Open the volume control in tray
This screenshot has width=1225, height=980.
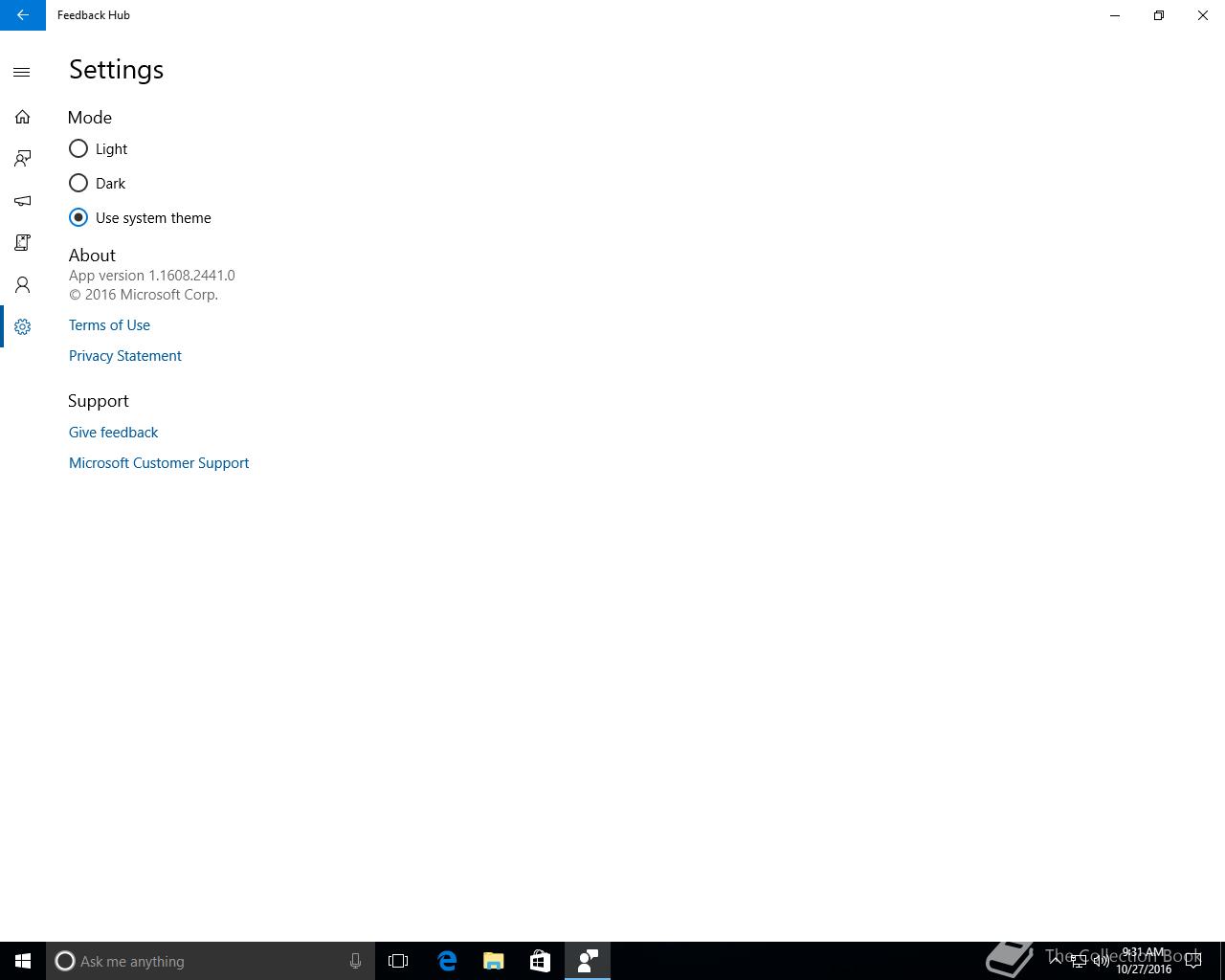coord(1102,961)
